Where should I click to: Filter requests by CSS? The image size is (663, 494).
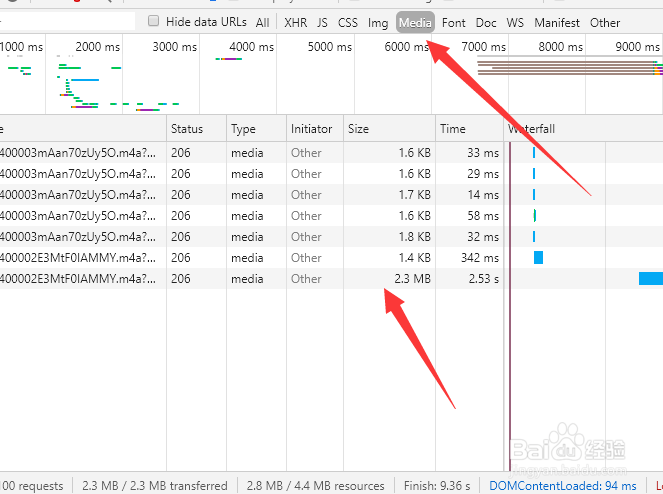[348, 22]
